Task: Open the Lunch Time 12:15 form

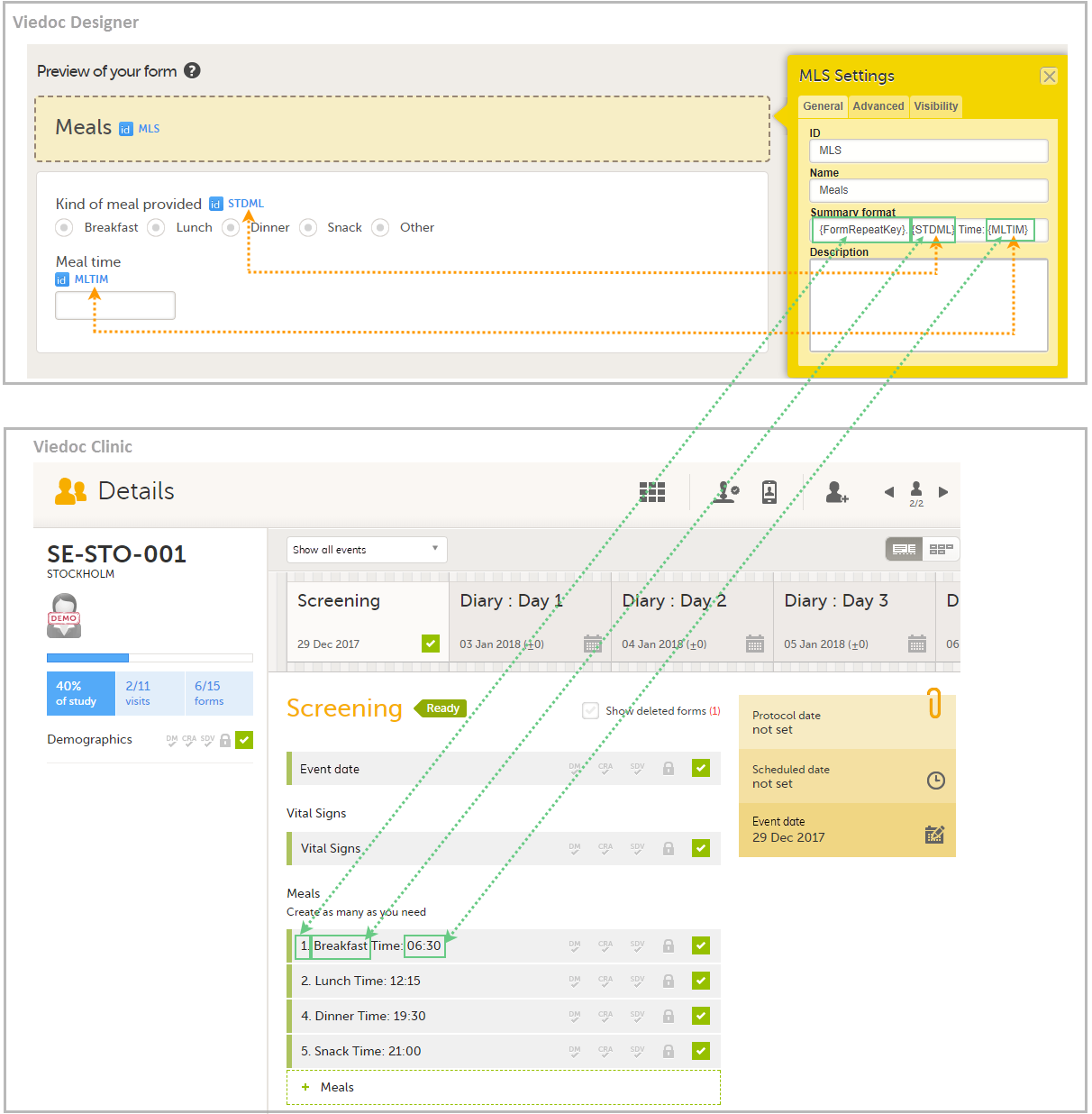Action: click(x=360, y=981)
